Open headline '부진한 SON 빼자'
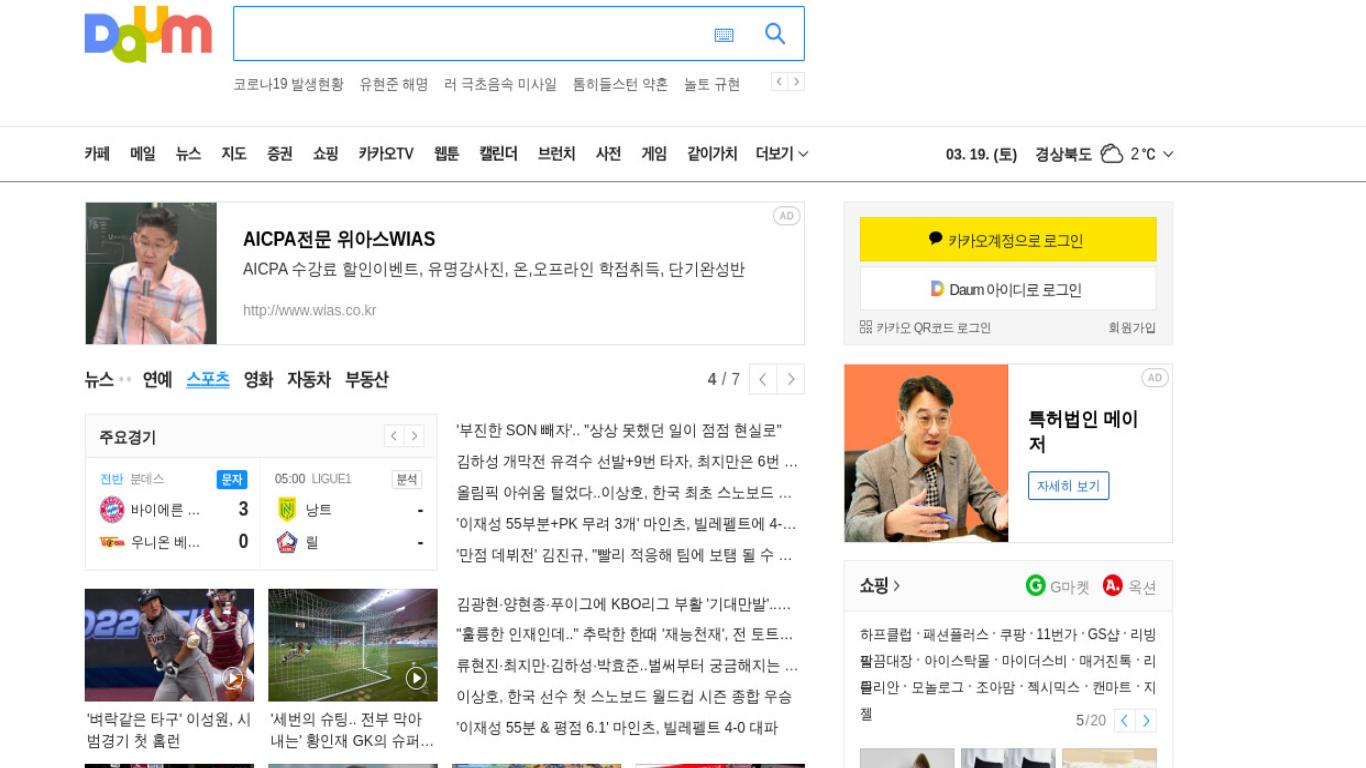Viewport: 1366px width, 768px height. (x=619, y=431)
